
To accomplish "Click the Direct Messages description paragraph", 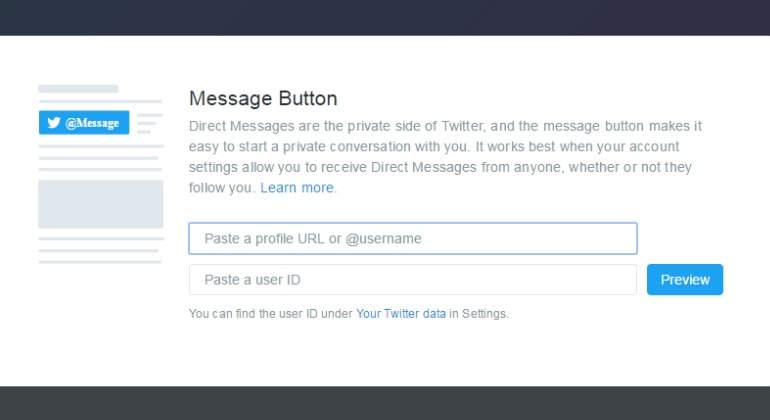I will coord(445,157).
